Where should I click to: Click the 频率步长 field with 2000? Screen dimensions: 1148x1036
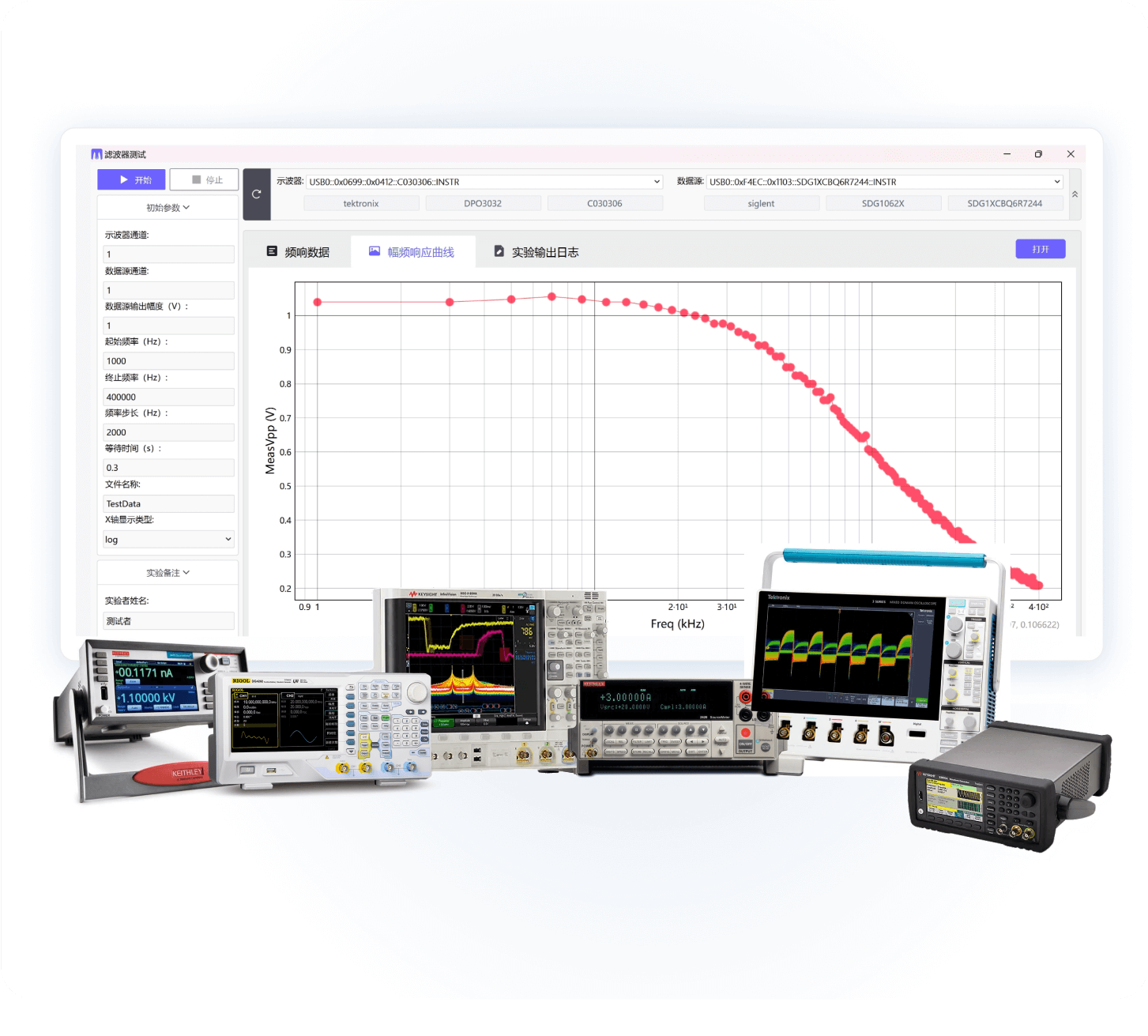coord(168,432)
